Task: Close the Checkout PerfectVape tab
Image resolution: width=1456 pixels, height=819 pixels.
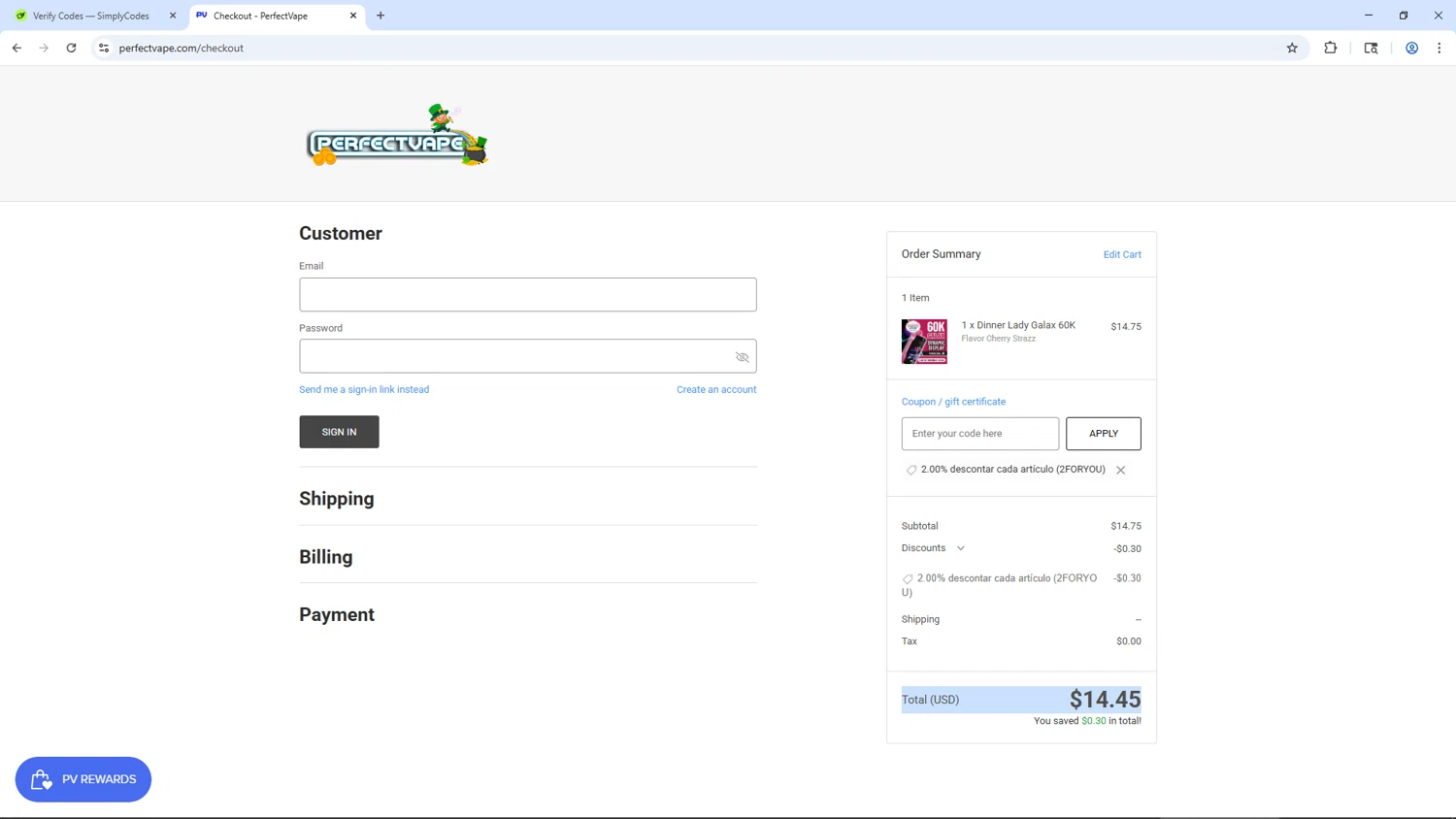Action: point(353,16)
